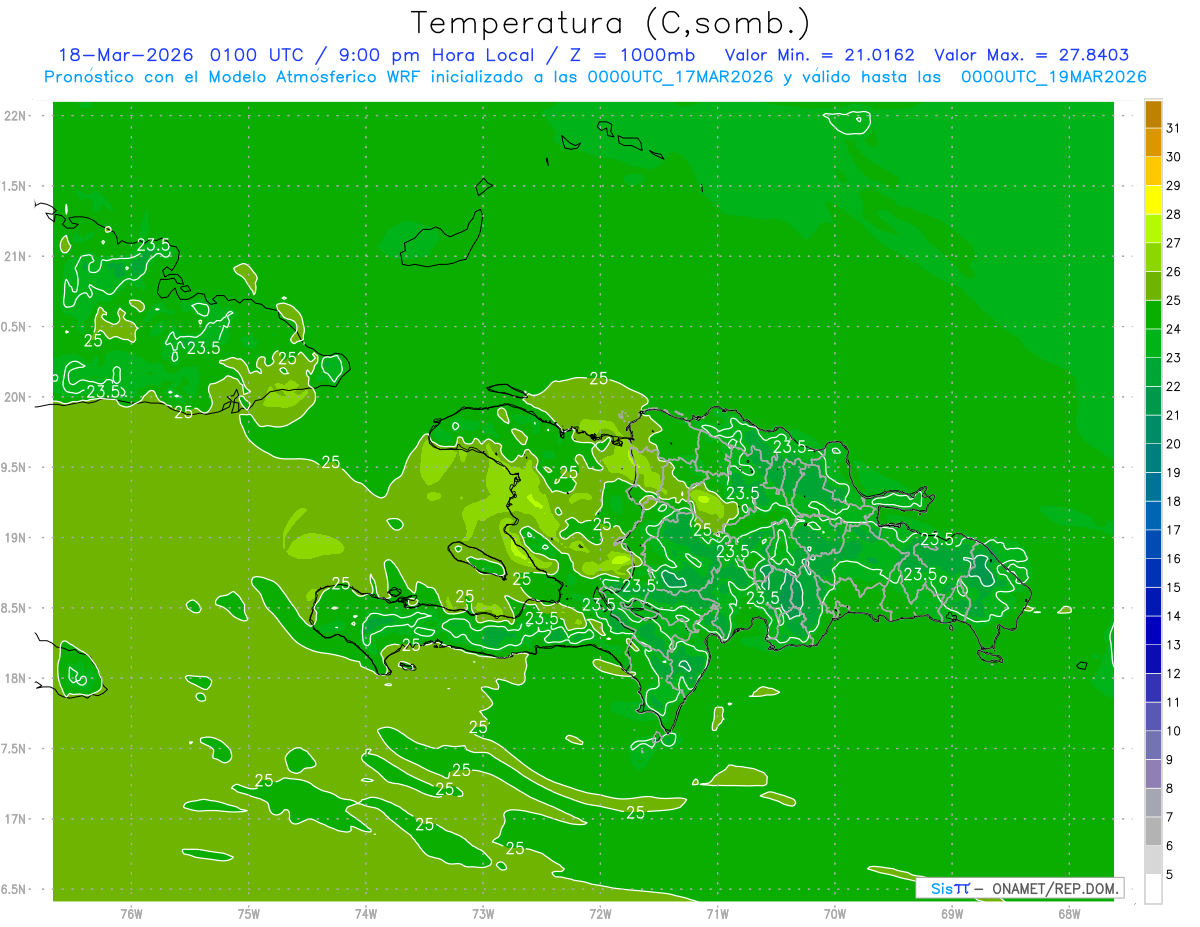Image resolution: width=1200 pixels, height=927 pixels.
Task: Click the 73W longitude axis label
Action: (x=483, y=914)
